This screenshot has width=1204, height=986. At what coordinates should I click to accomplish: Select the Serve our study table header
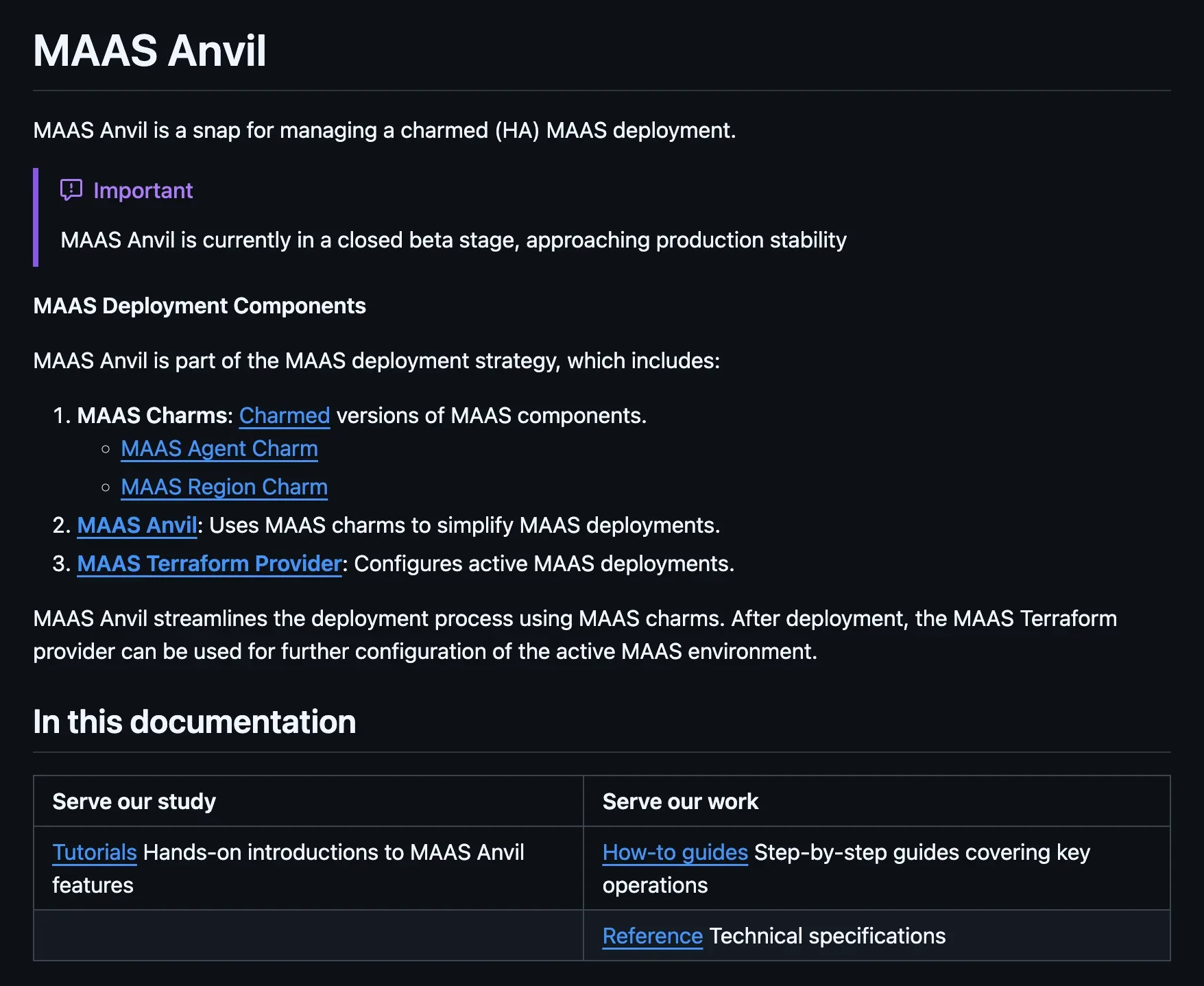coord(134,801)
